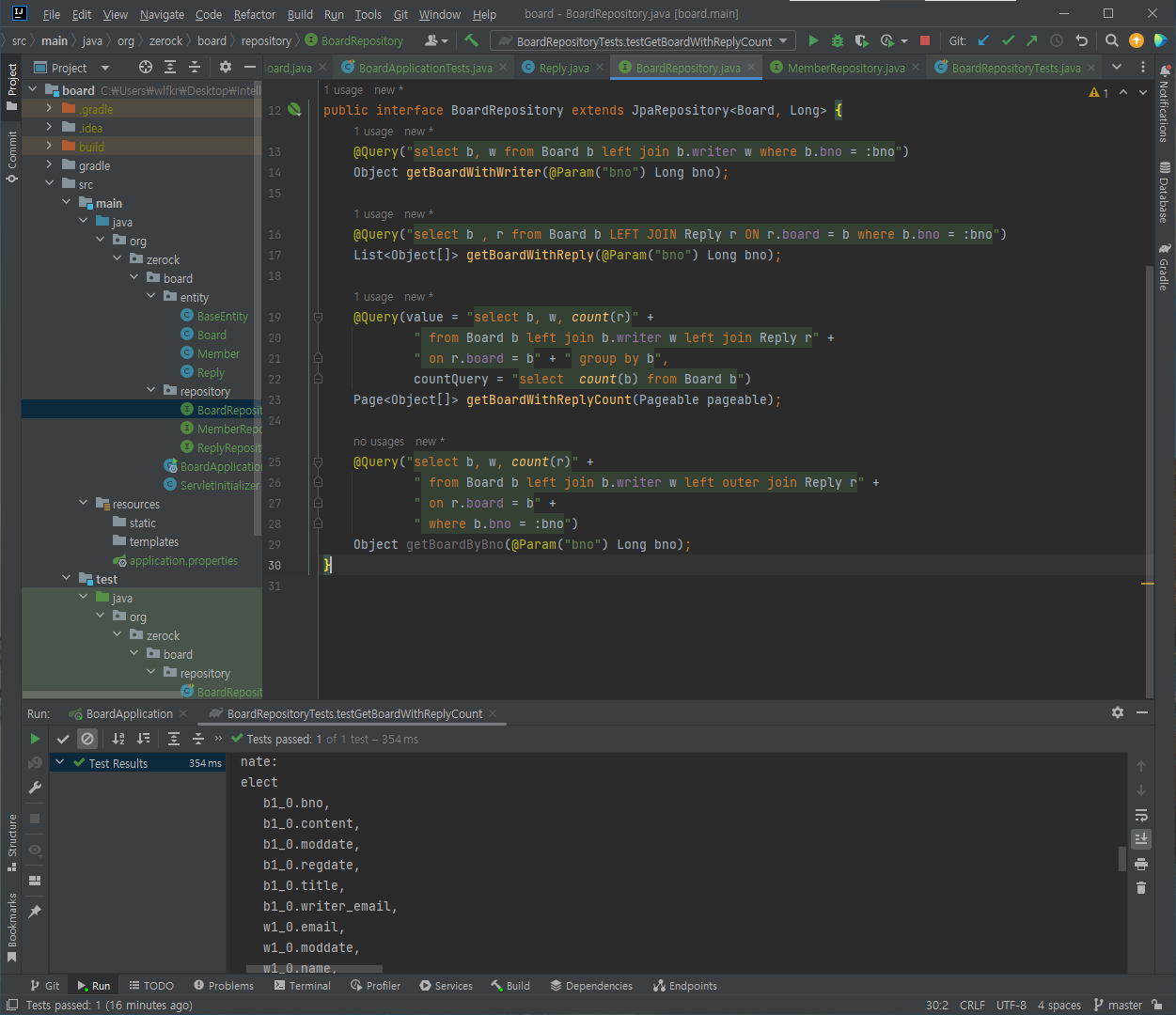
Task: Open Project panel gear options
Action: 225,67
